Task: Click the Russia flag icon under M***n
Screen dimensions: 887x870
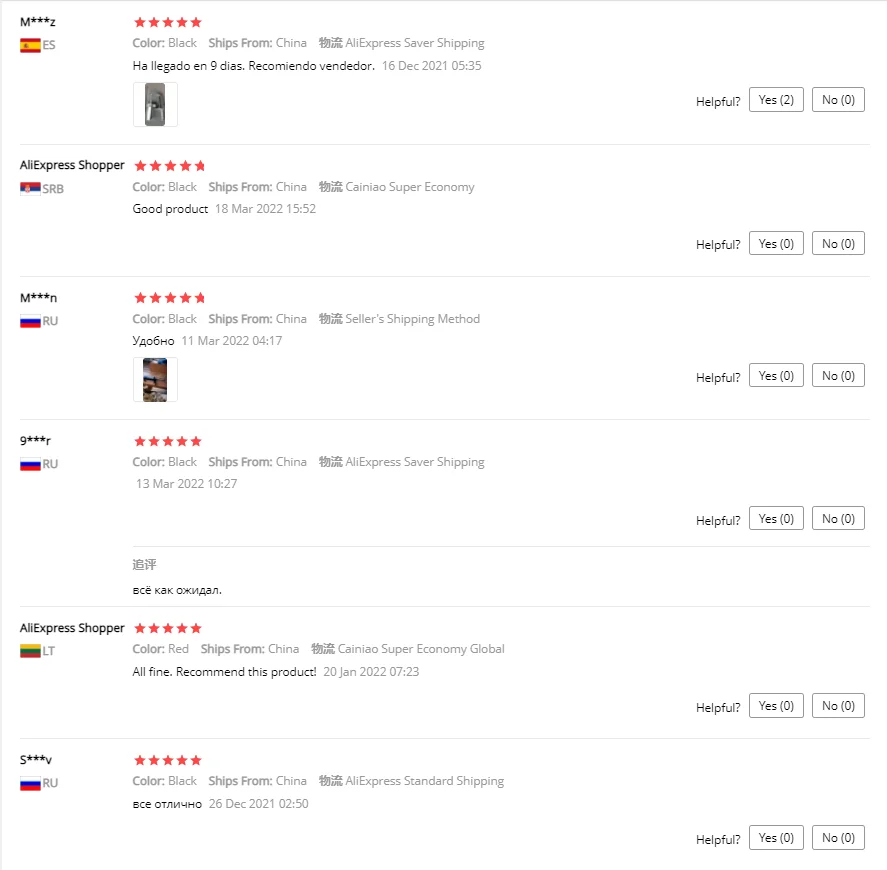Action: click(30, 321)
